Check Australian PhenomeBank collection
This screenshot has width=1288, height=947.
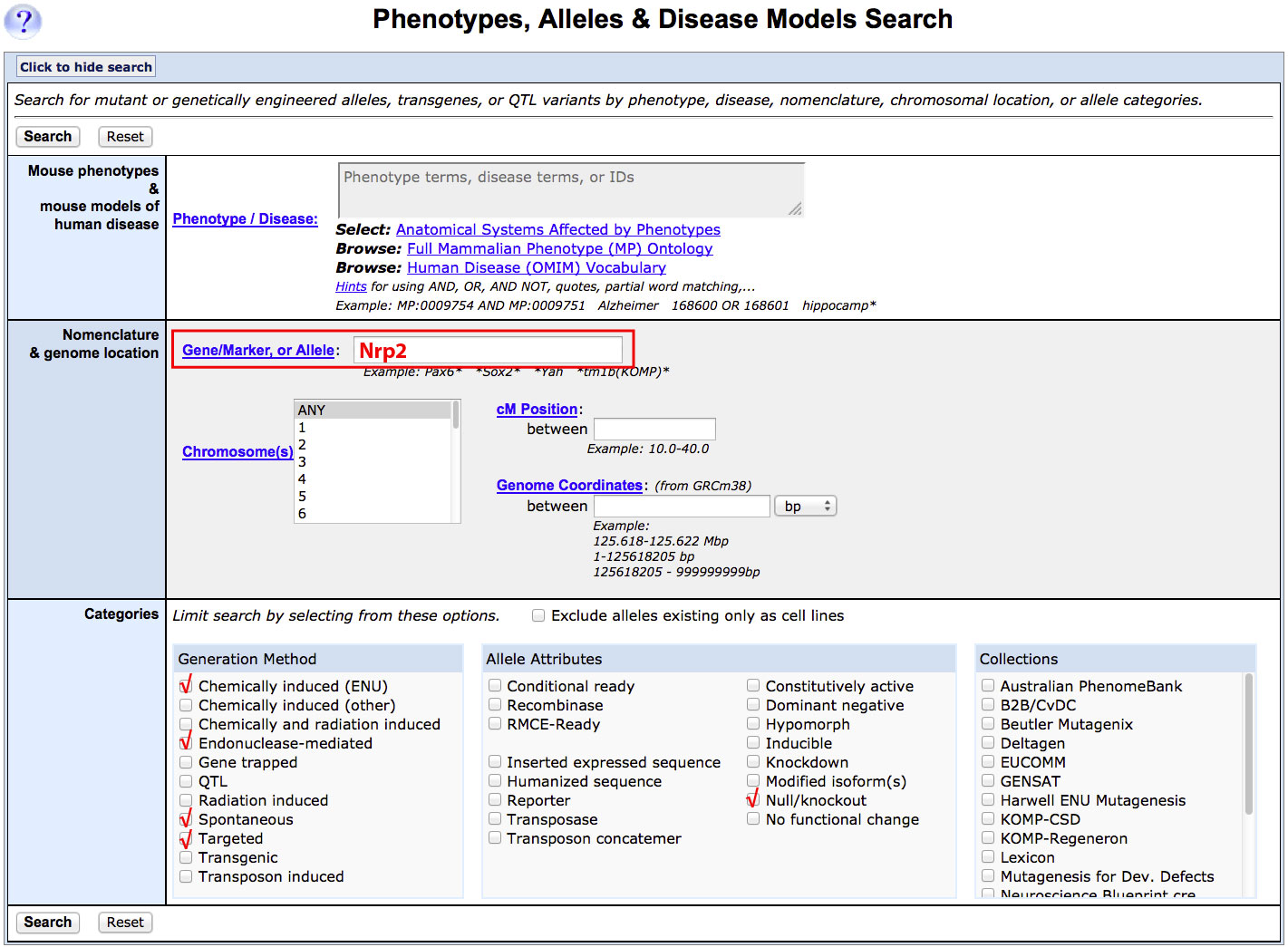click(x=988, y=686)
